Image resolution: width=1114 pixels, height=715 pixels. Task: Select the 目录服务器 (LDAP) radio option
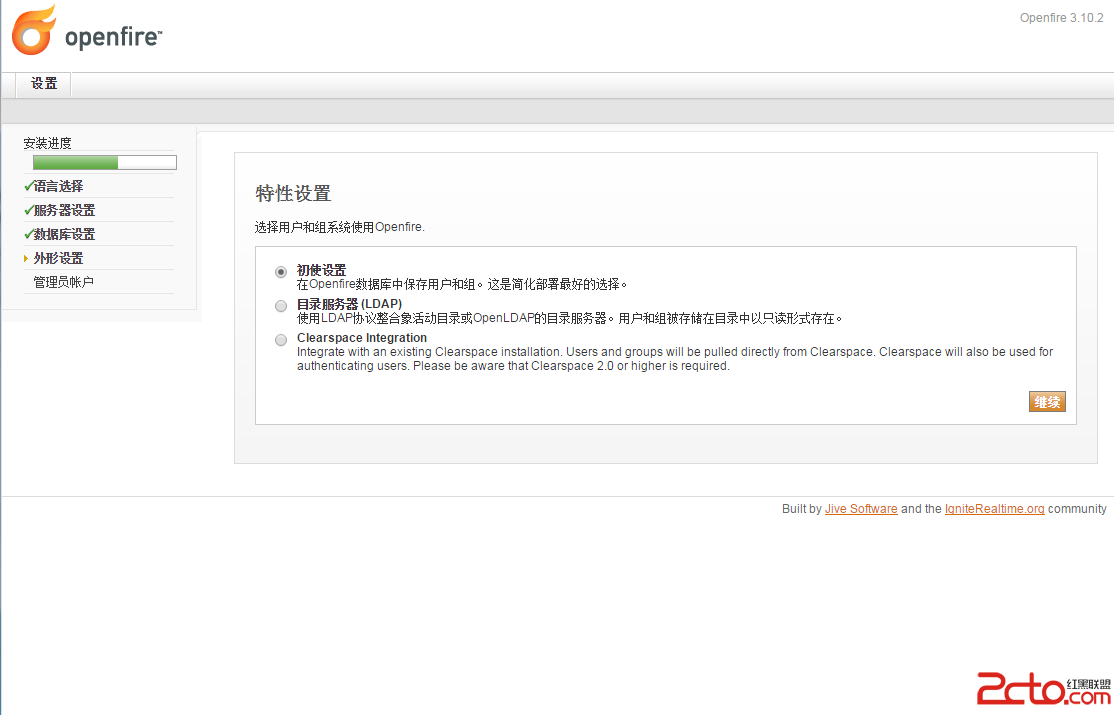[281, 306]
